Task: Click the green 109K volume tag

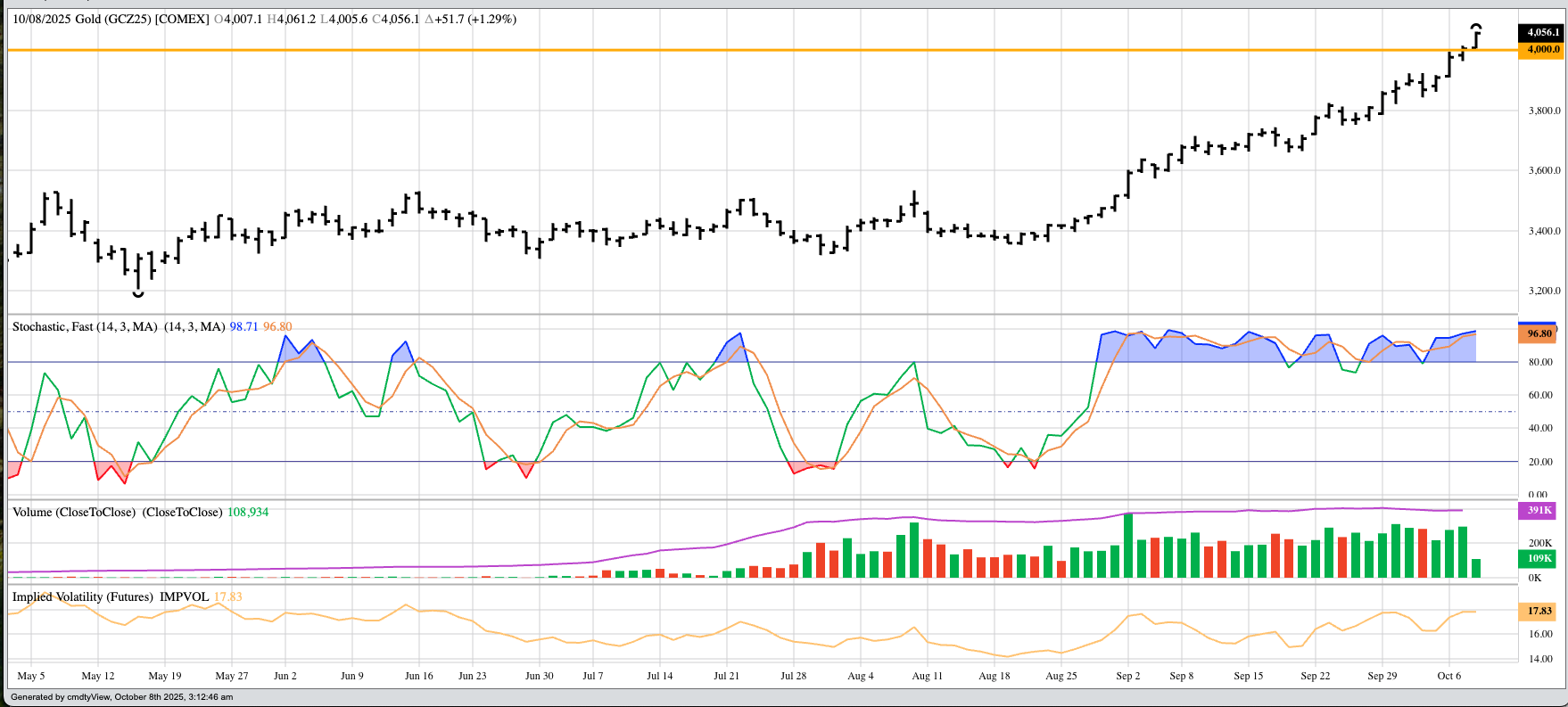Action: (1539, 559)
